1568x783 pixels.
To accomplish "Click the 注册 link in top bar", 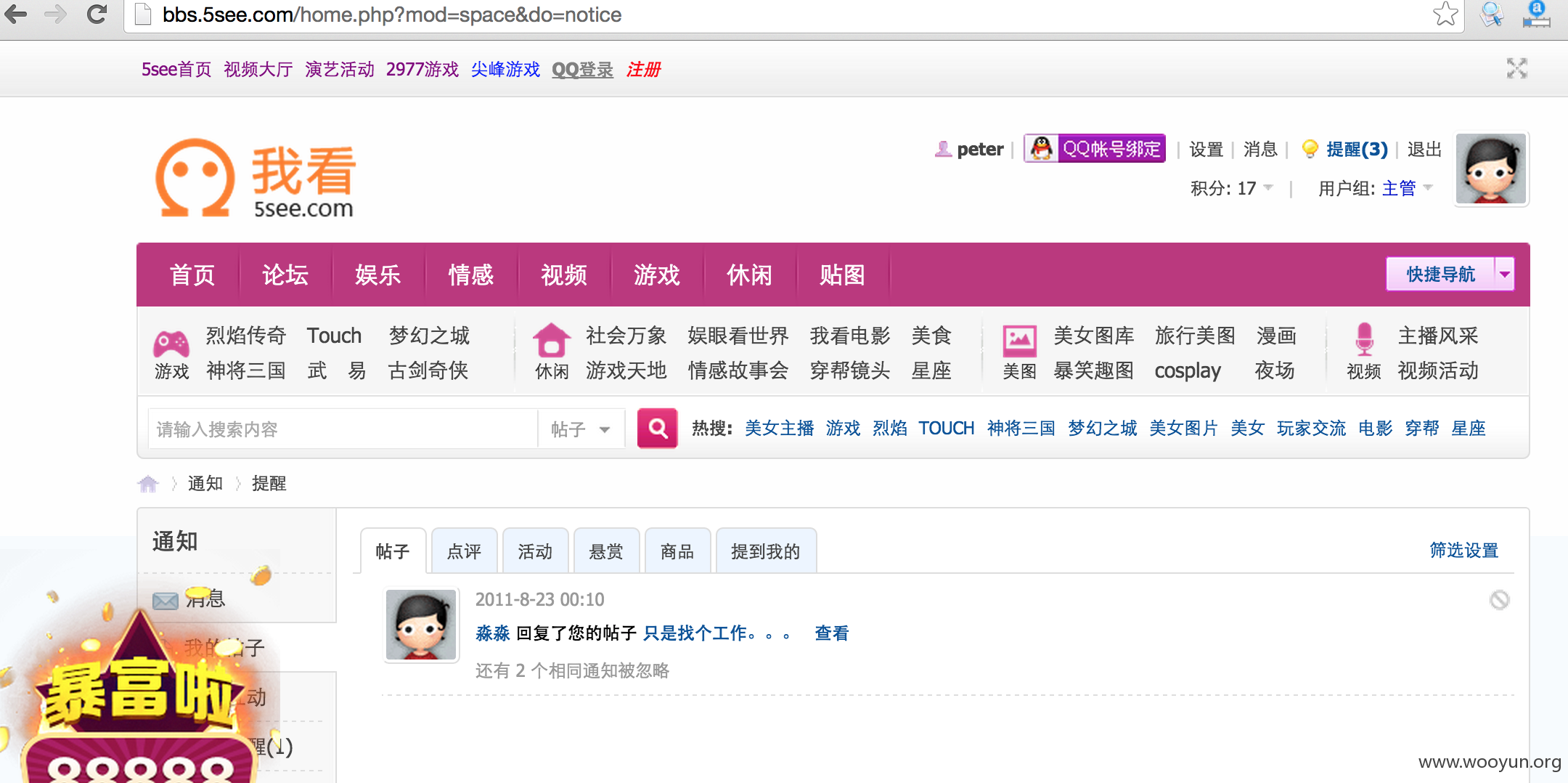I will tap(643, 70).
